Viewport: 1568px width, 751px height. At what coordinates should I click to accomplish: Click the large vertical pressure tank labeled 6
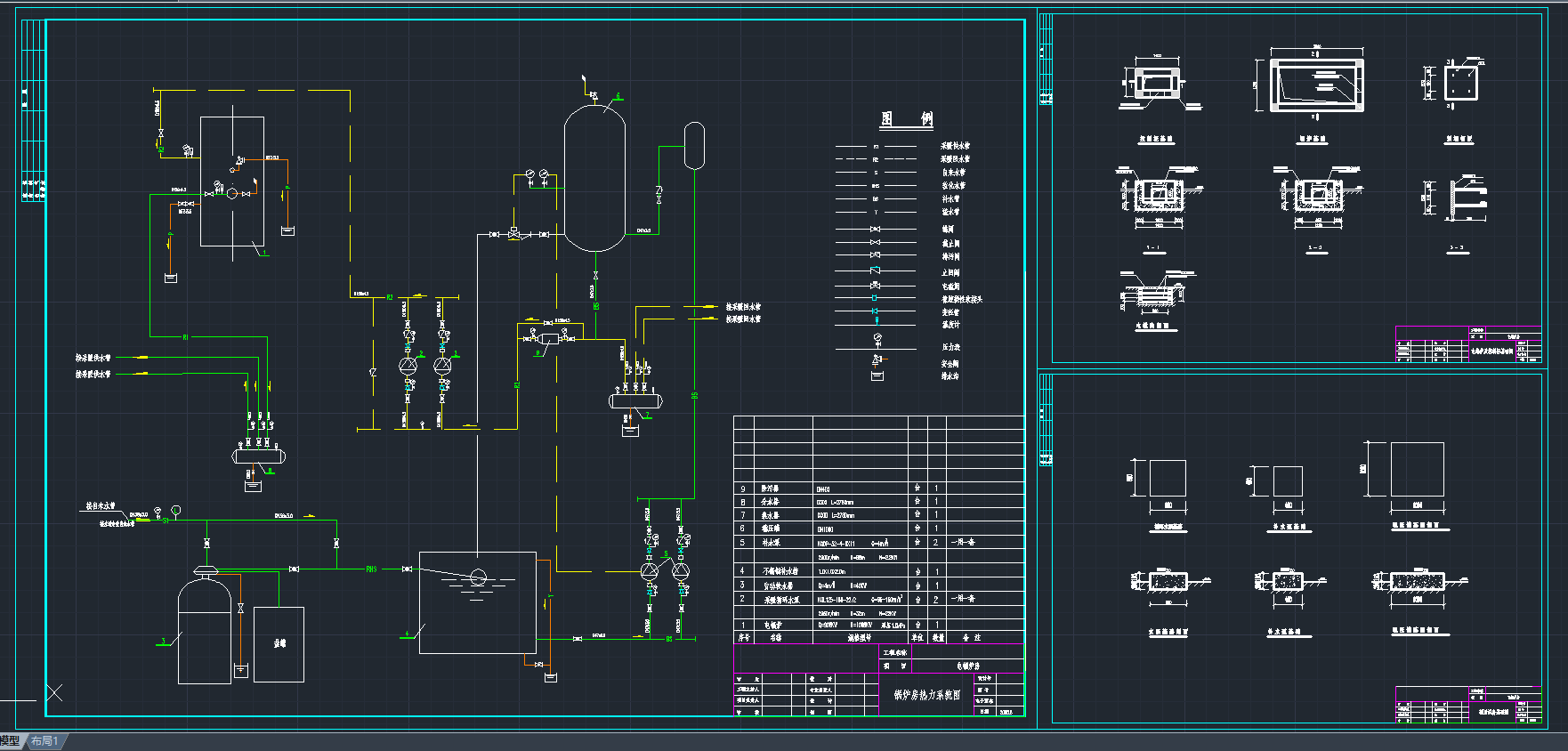594,178
